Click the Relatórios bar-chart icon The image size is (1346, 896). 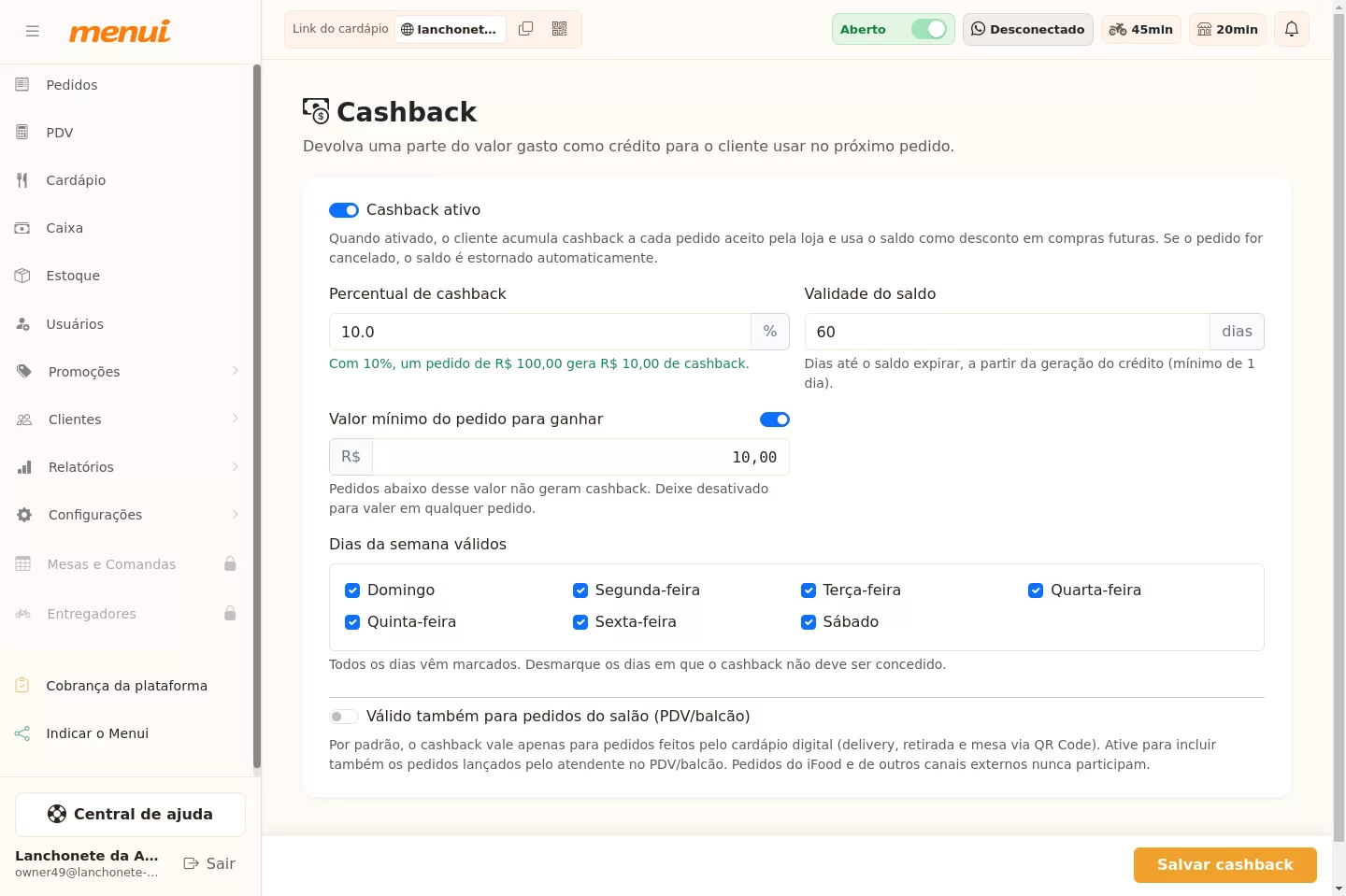tap(24, 467)
